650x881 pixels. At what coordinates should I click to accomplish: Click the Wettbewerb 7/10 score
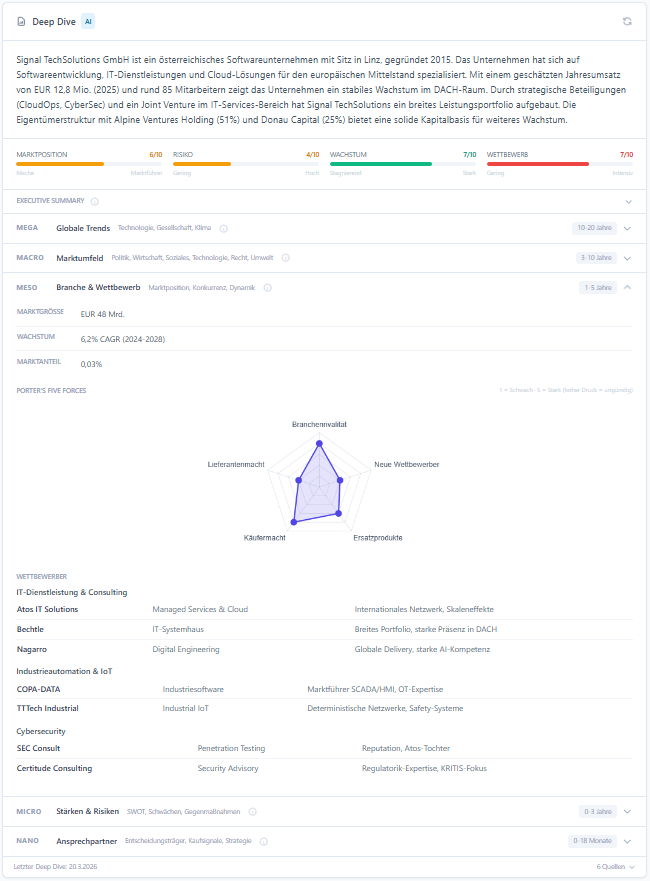pyautogui.click(x=626, y=155)
